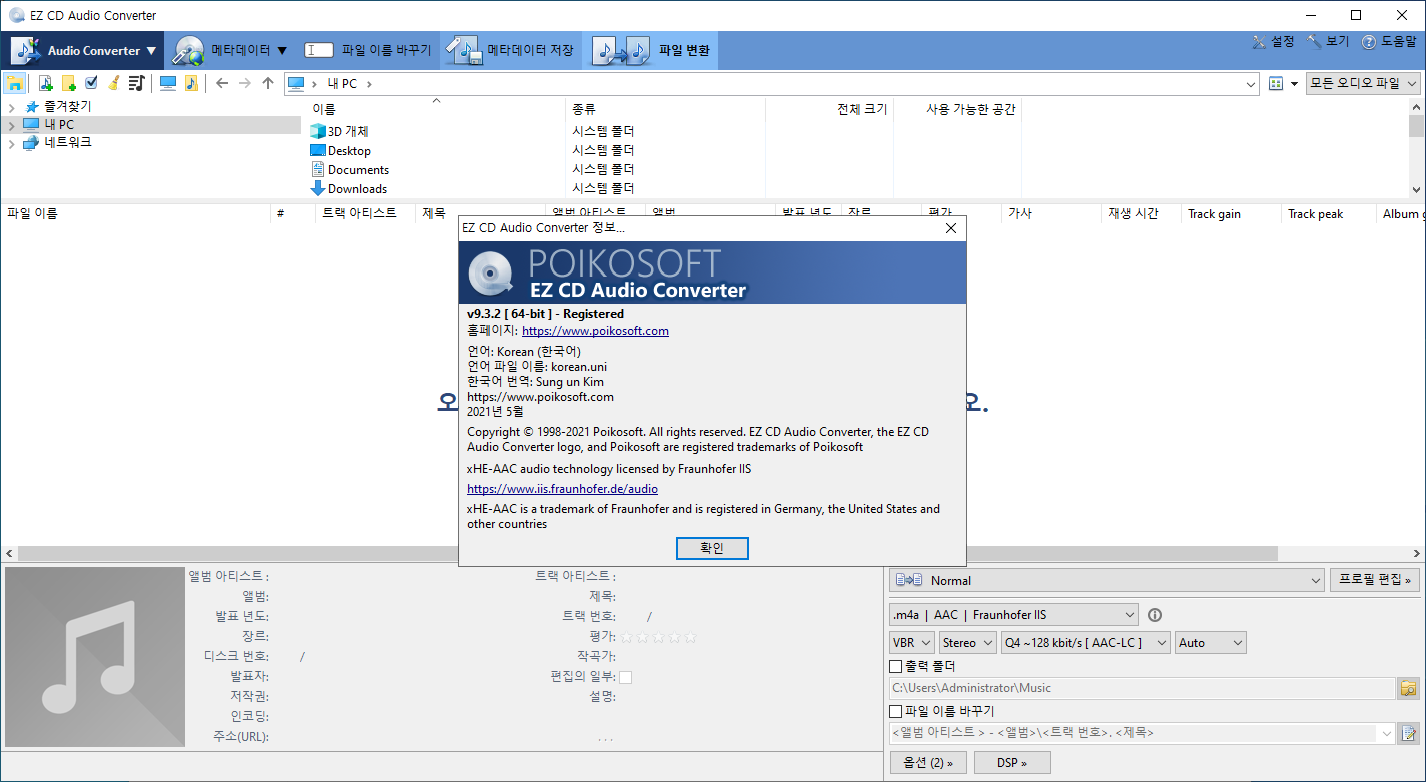Expand the 네트워크 tree node
Viewport: 1426px width, 782px height.
click(x=11, y=143)
